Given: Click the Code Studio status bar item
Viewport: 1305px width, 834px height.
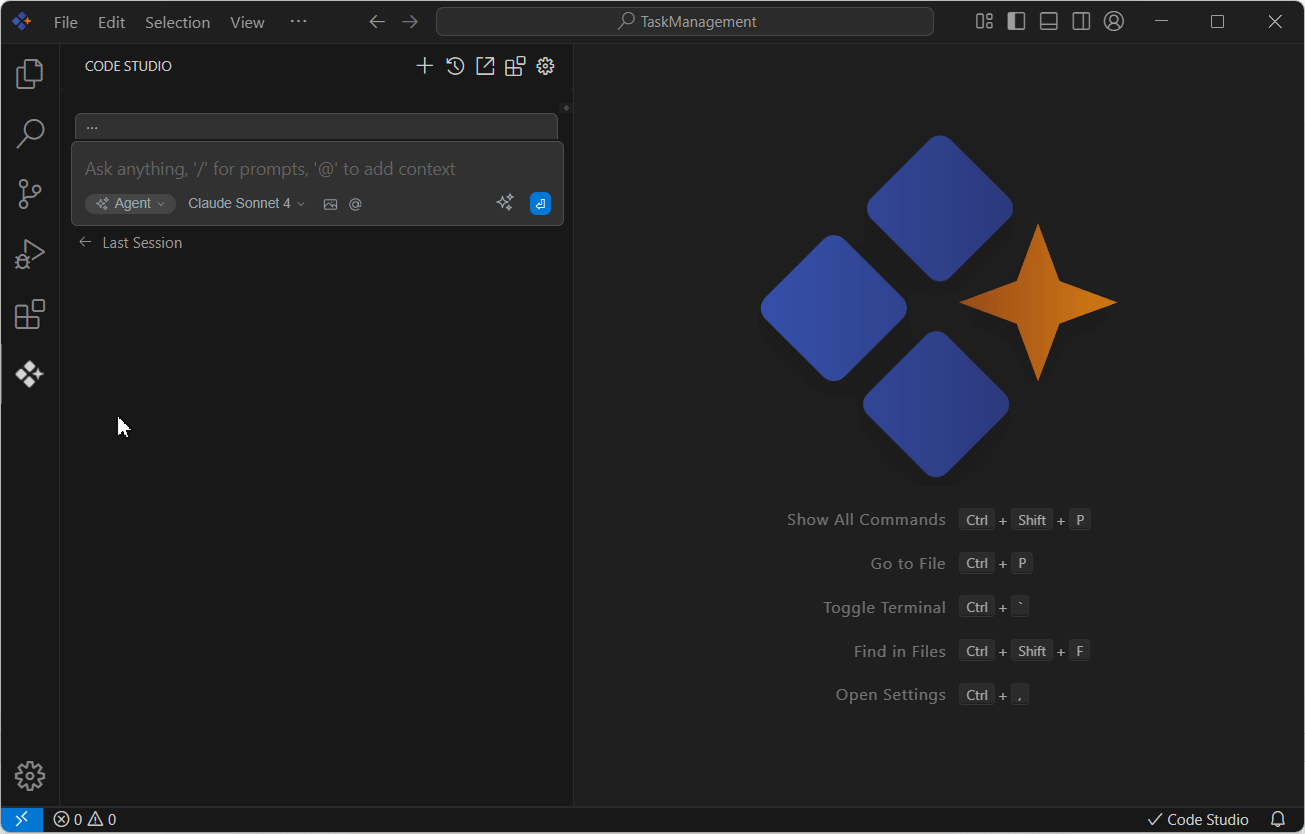Looking at the screenshot, I should pyautogui.click(x=1198, y=820).
